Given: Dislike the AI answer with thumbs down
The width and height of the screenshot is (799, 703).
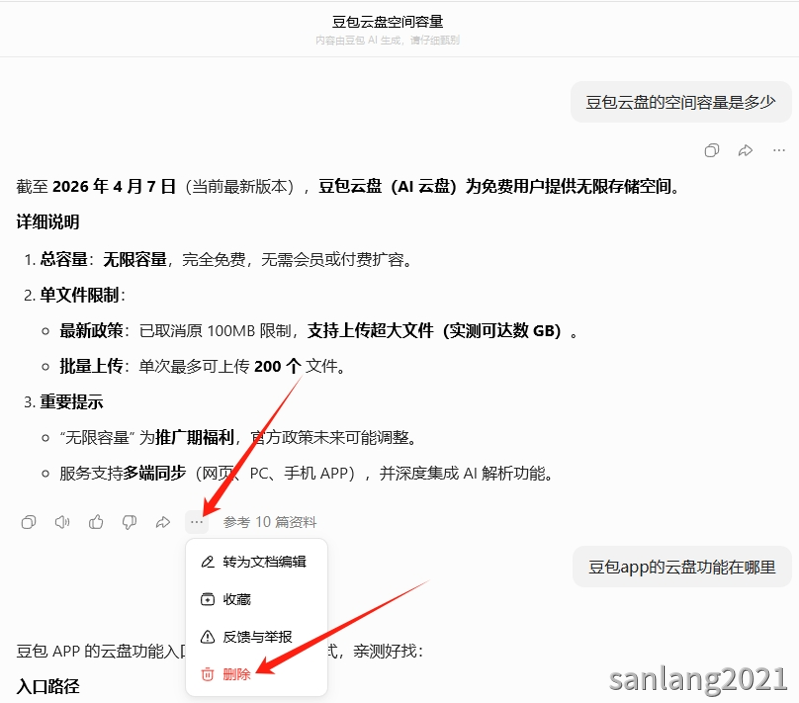Looking at the screenshot, I should pyautogui.click(x=129, y=522).
